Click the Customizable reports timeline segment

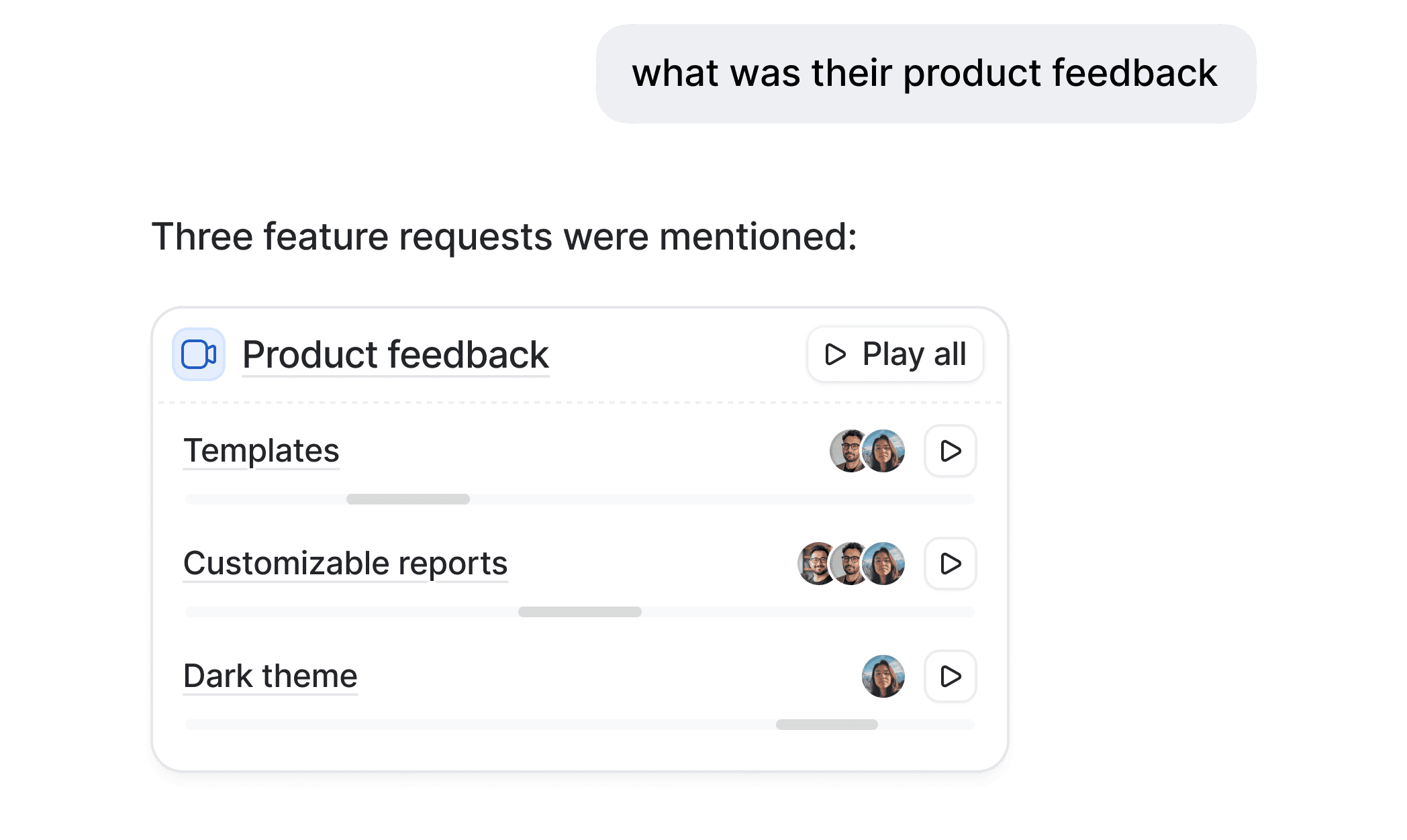[579, 612]
